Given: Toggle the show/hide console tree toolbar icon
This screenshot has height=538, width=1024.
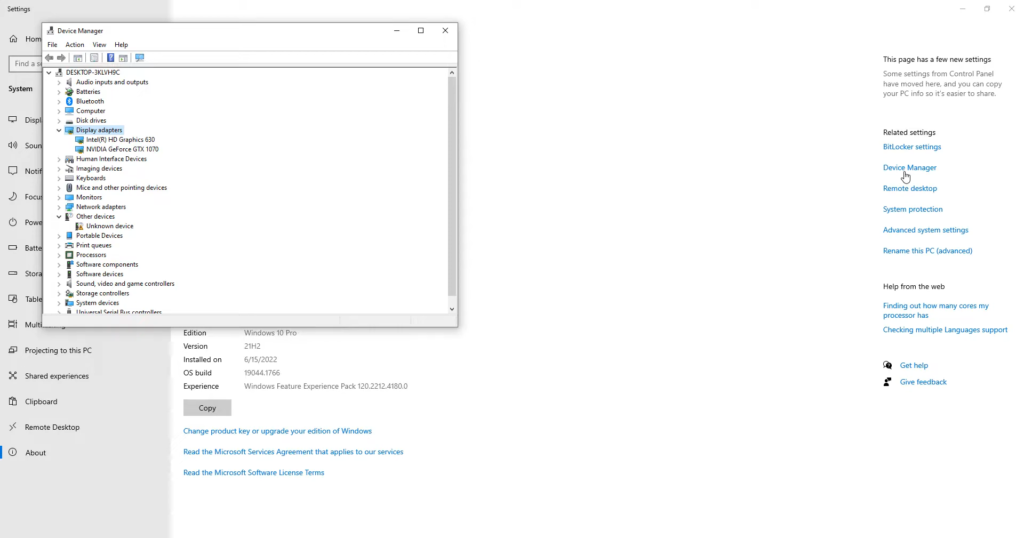Looking at the screenshot, I should [x=78, y=58].
